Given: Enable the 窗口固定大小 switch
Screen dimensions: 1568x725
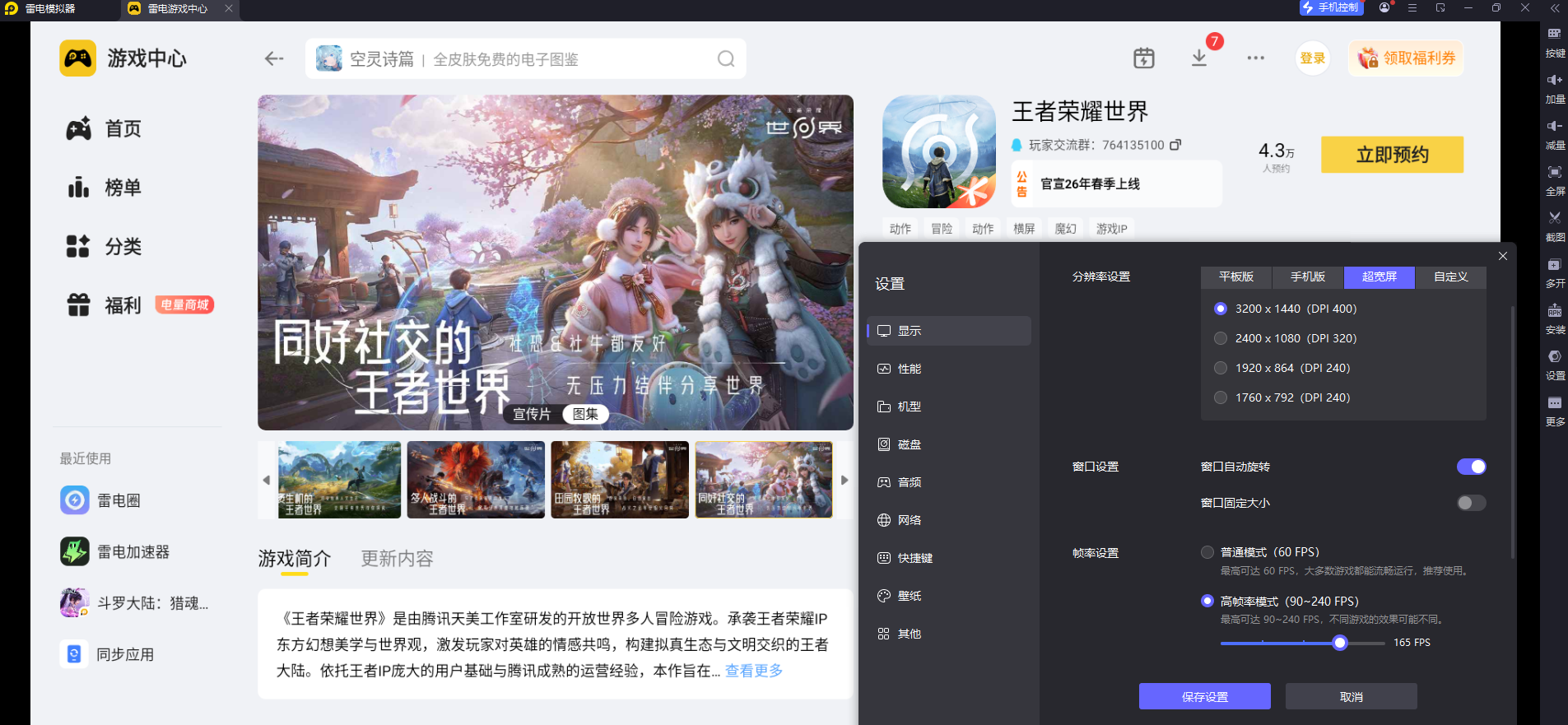Looking at the screenshot, I should pos(1472,503).
